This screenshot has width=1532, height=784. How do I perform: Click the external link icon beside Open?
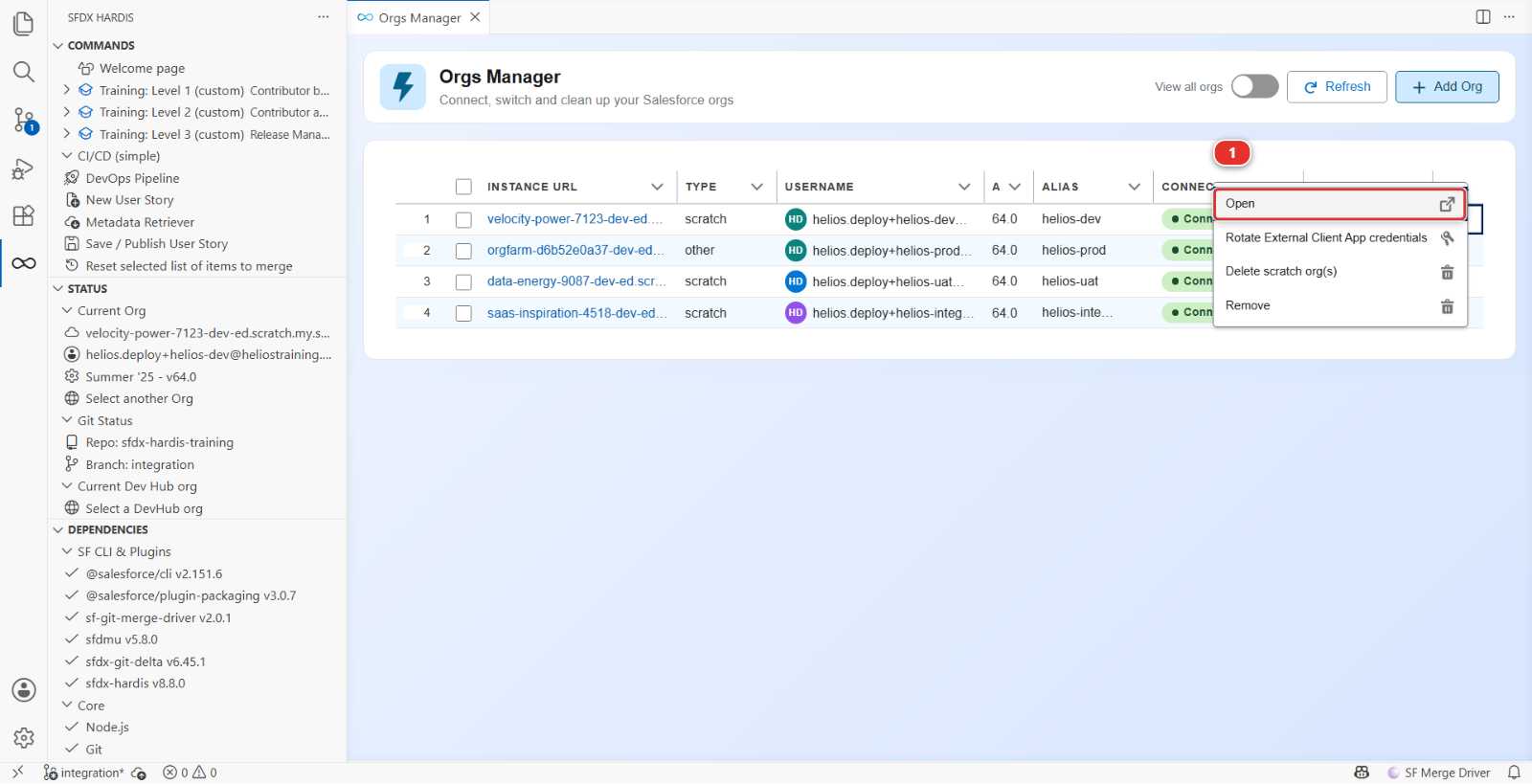[1448, 204]
